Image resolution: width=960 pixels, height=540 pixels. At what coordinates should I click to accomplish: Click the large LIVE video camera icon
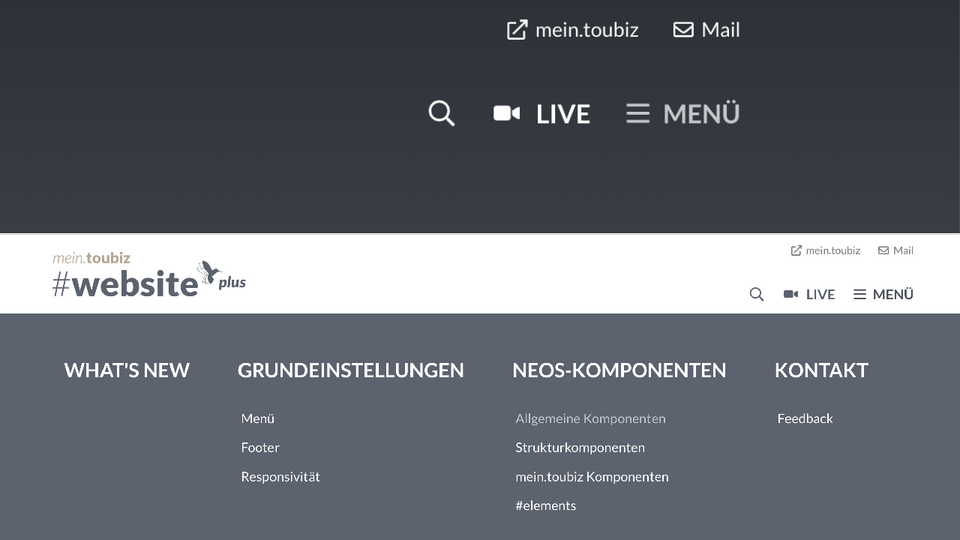coord(507,113)
